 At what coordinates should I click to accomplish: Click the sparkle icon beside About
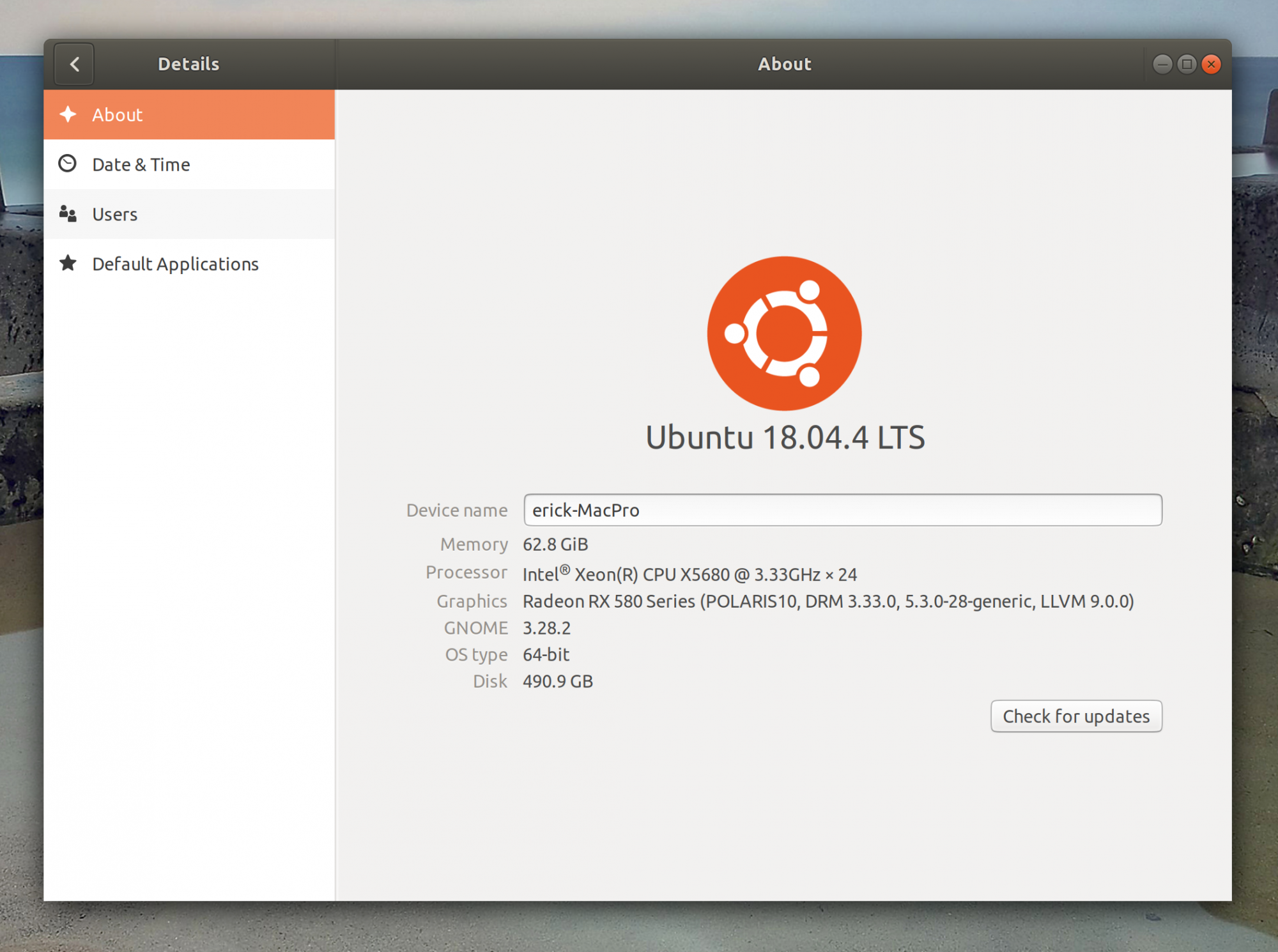pyautogui.click(x=68, y=114)
